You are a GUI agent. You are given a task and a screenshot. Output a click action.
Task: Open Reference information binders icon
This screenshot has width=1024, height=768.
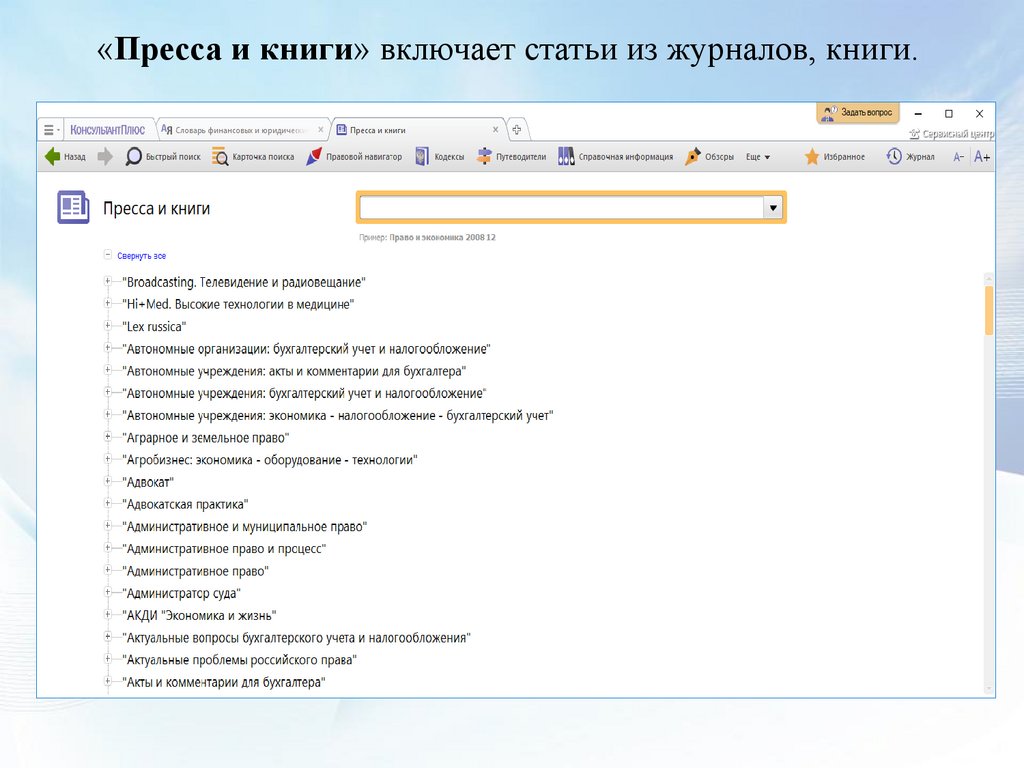pyautogui.click(x=566, y=157)
